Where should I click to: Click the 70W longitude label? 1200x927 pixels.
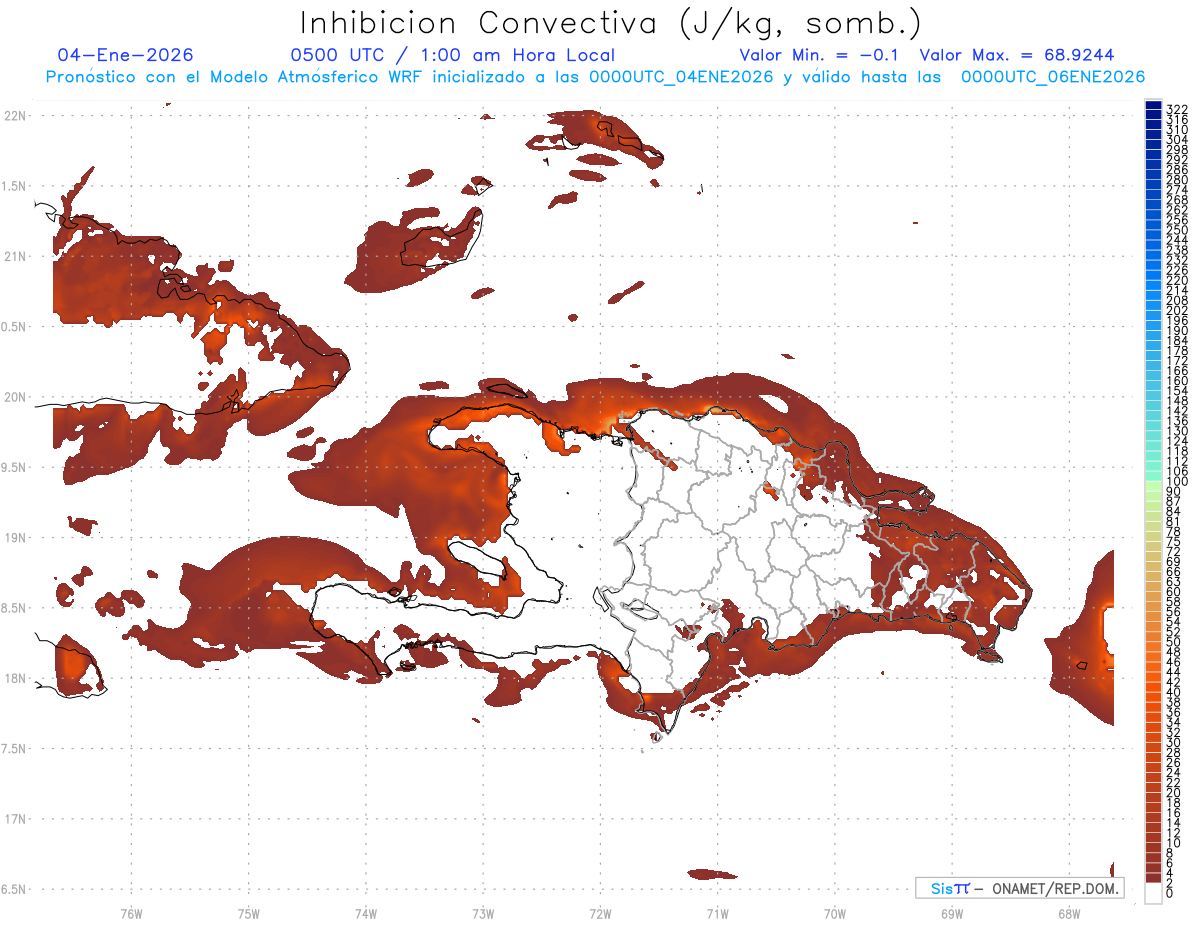coord(834,913)
